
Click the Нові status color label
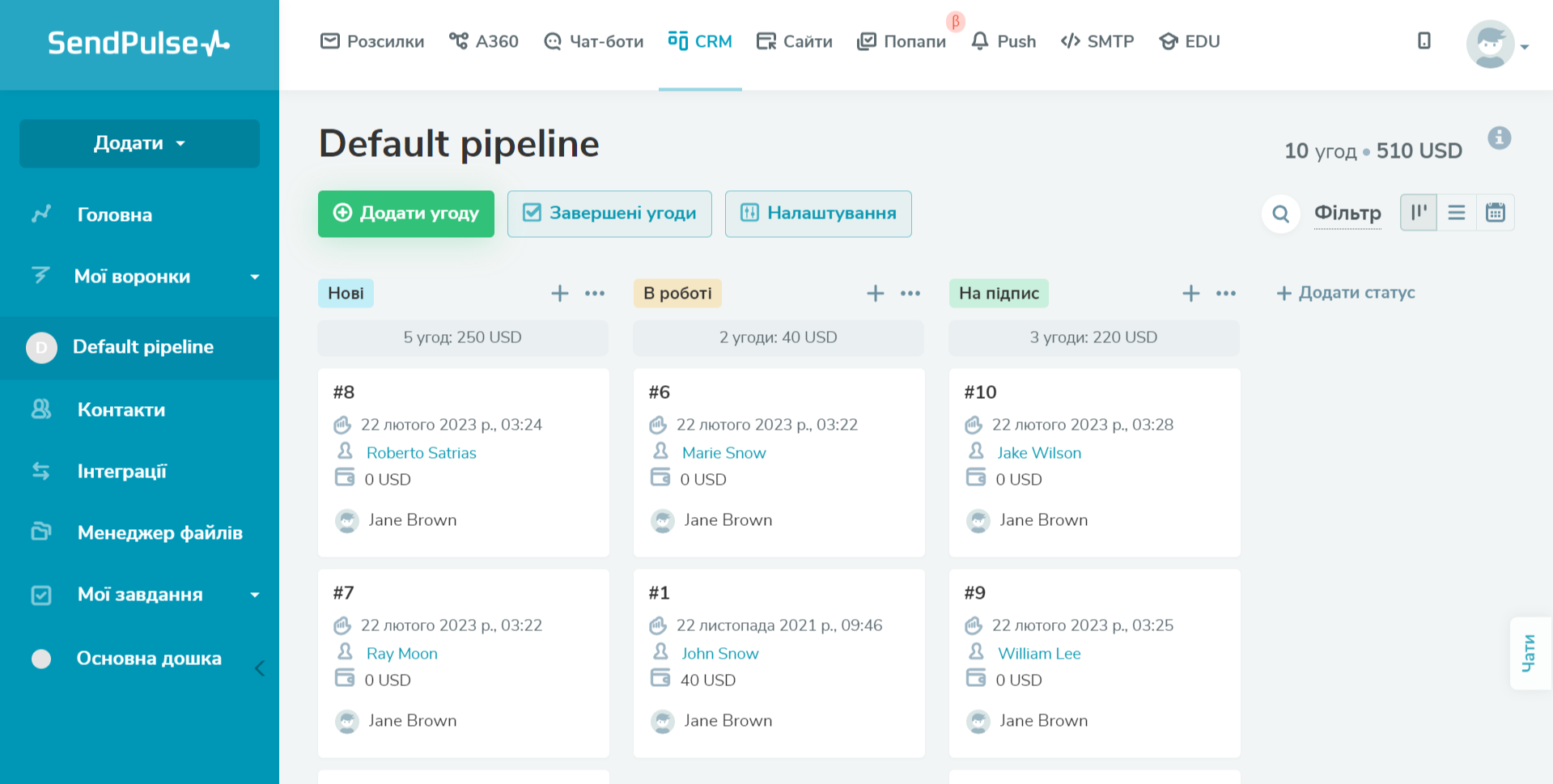tap(346, 293)
